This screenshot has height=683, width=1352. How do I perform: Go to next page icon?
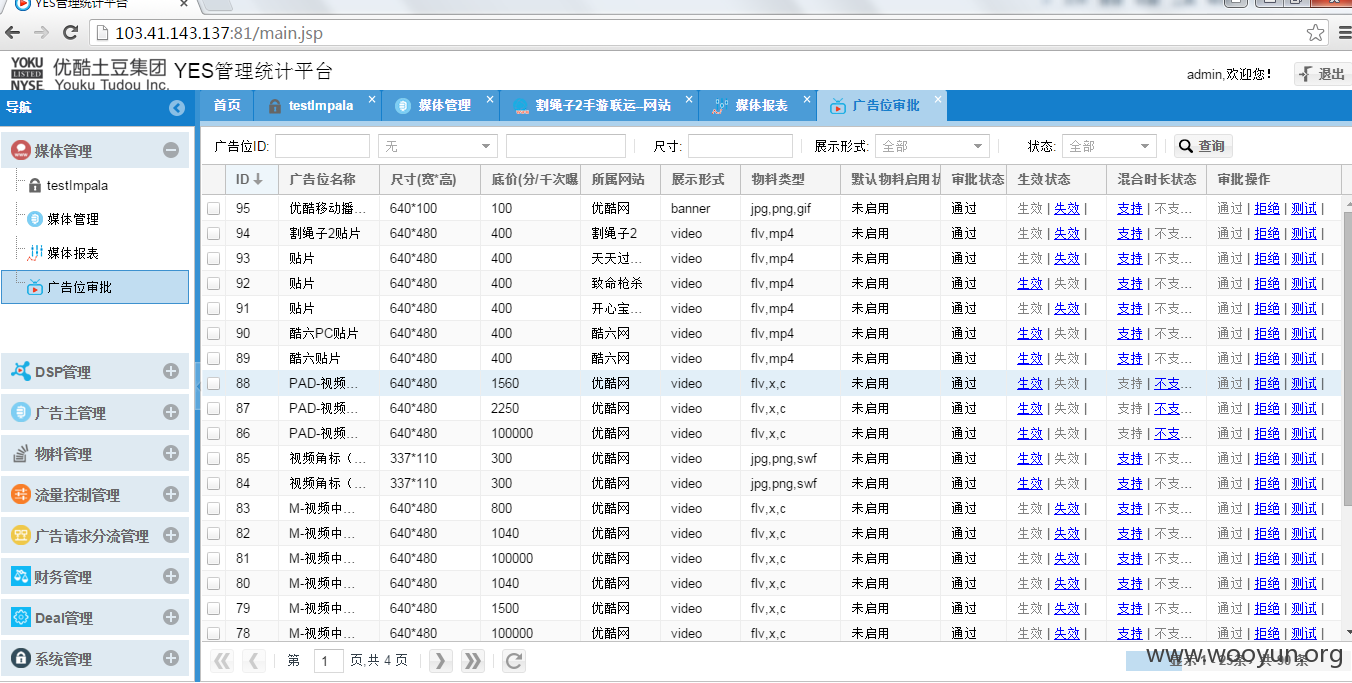point(440,660)
